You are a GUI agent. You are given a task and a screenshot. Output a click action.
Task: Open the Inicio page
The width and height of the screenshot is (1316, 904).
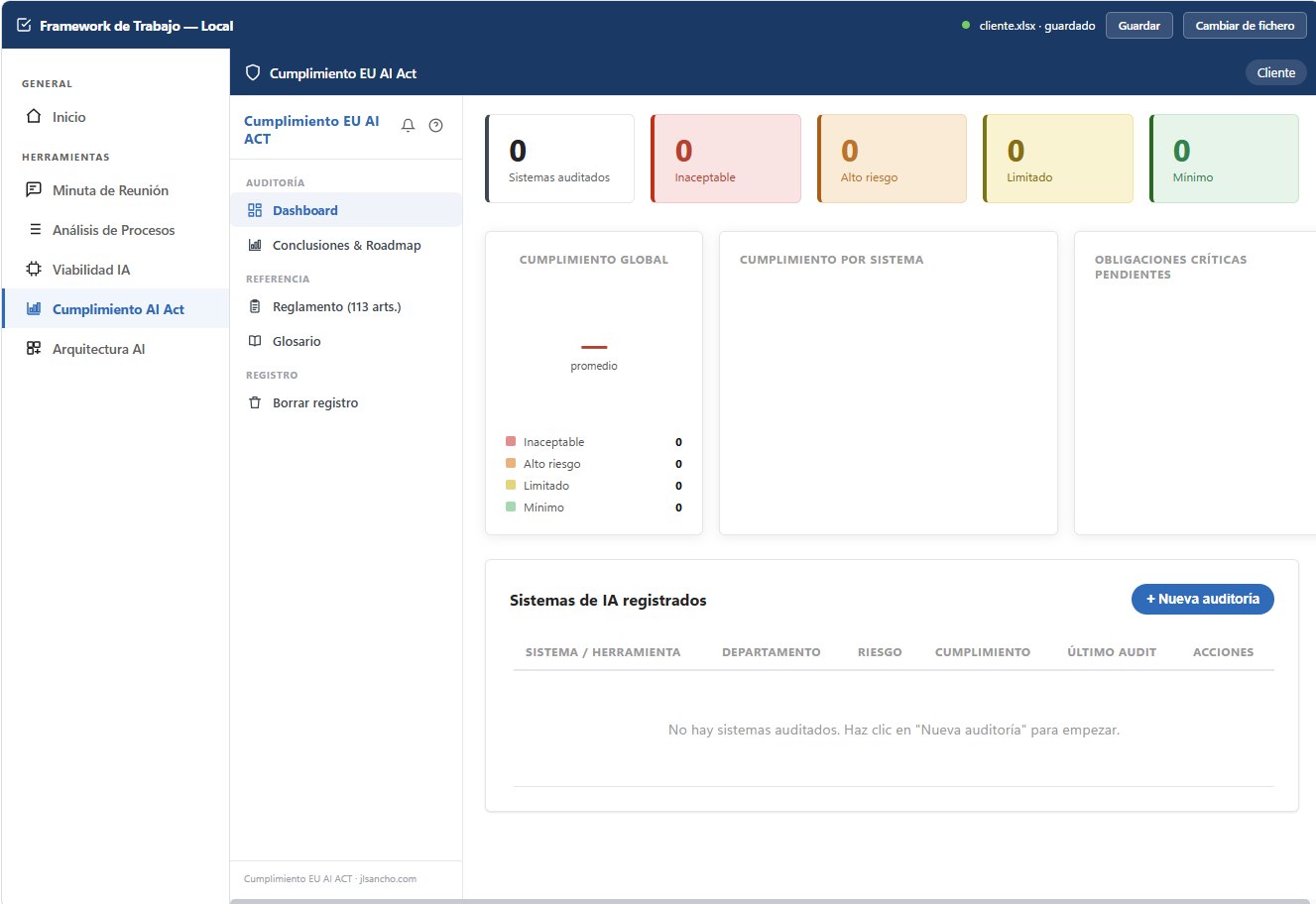pos(115,117)
